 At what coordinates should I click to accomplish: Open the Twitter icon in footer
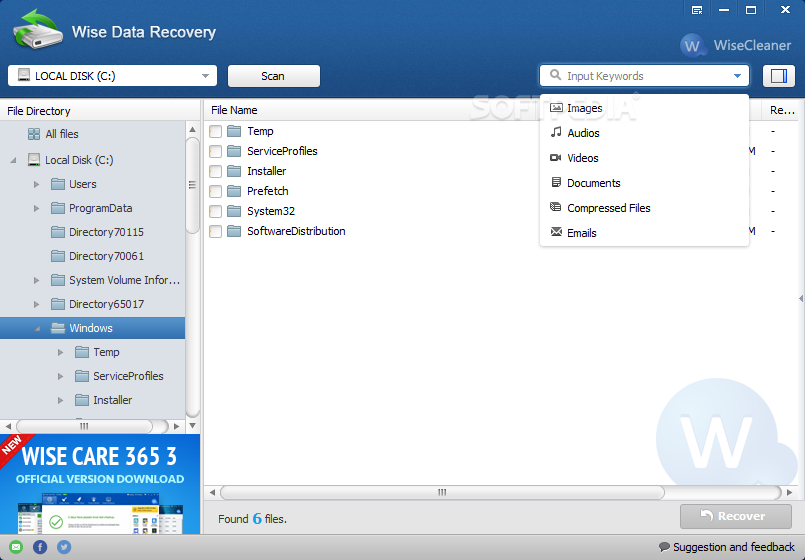(x=64, y=547)
